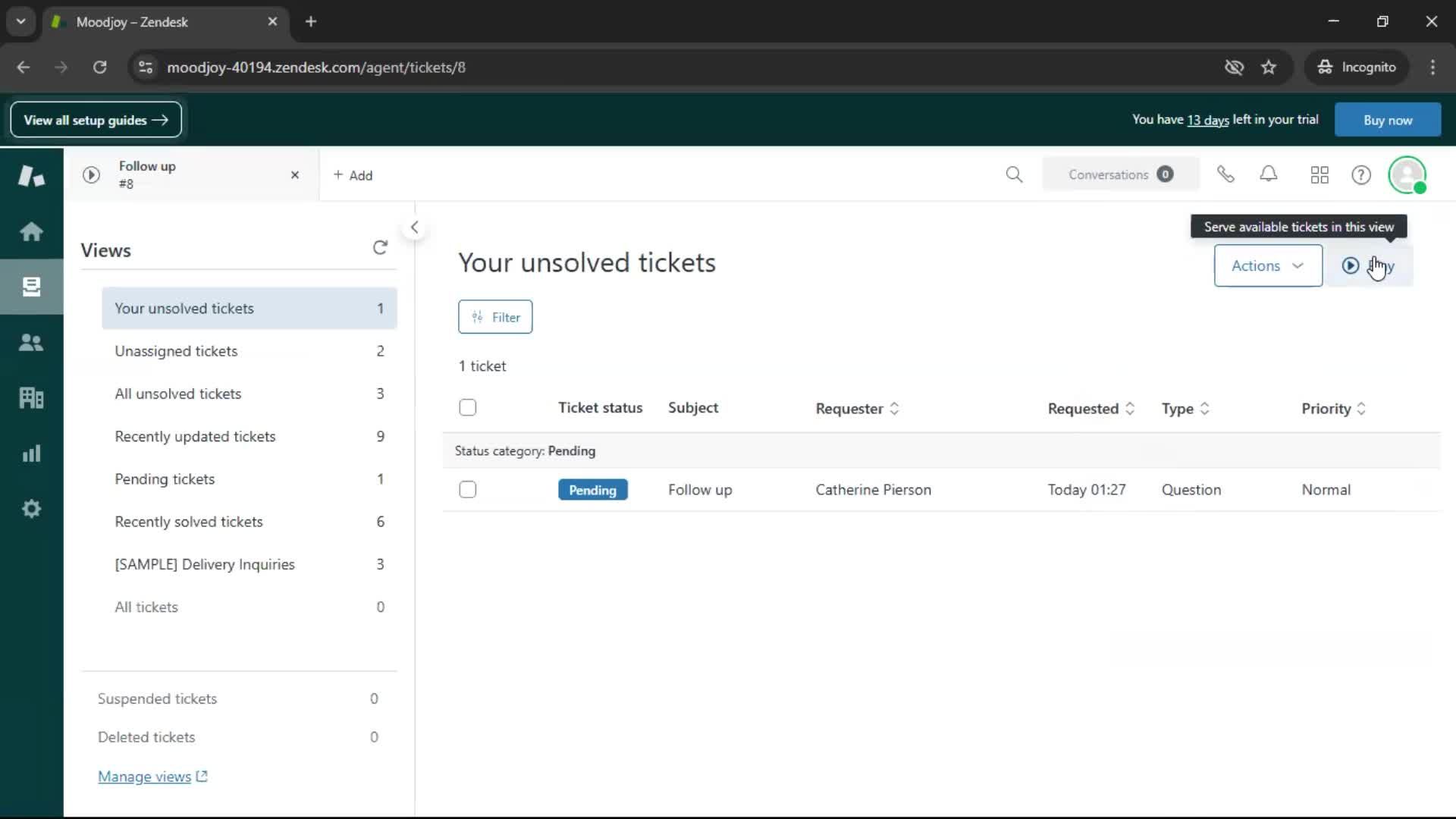1456x819 pixels.
Task: Open the notifications bell
Action: [1269, 175]
